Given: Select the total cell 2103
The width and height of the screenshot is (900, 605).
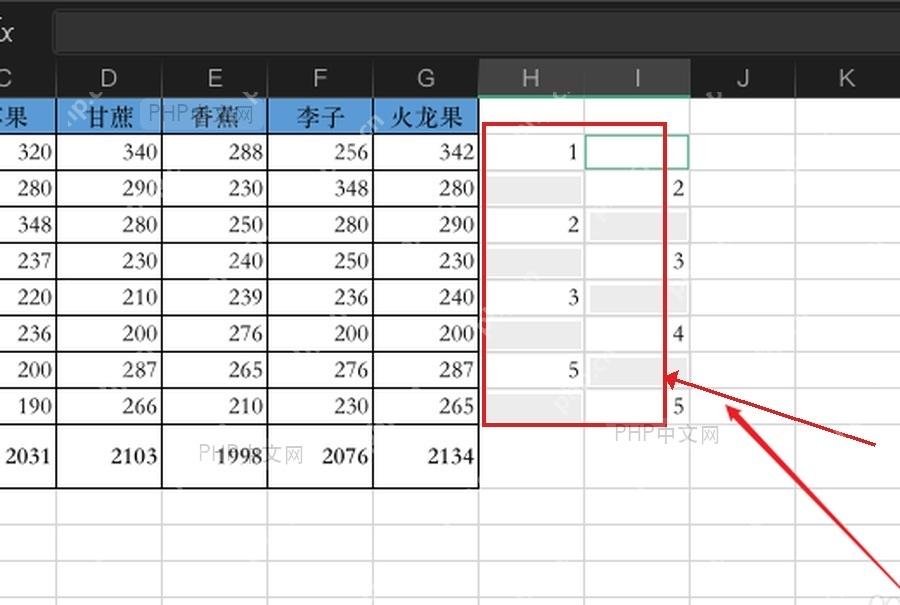Looking at the screenshot, I should point(109,456).
